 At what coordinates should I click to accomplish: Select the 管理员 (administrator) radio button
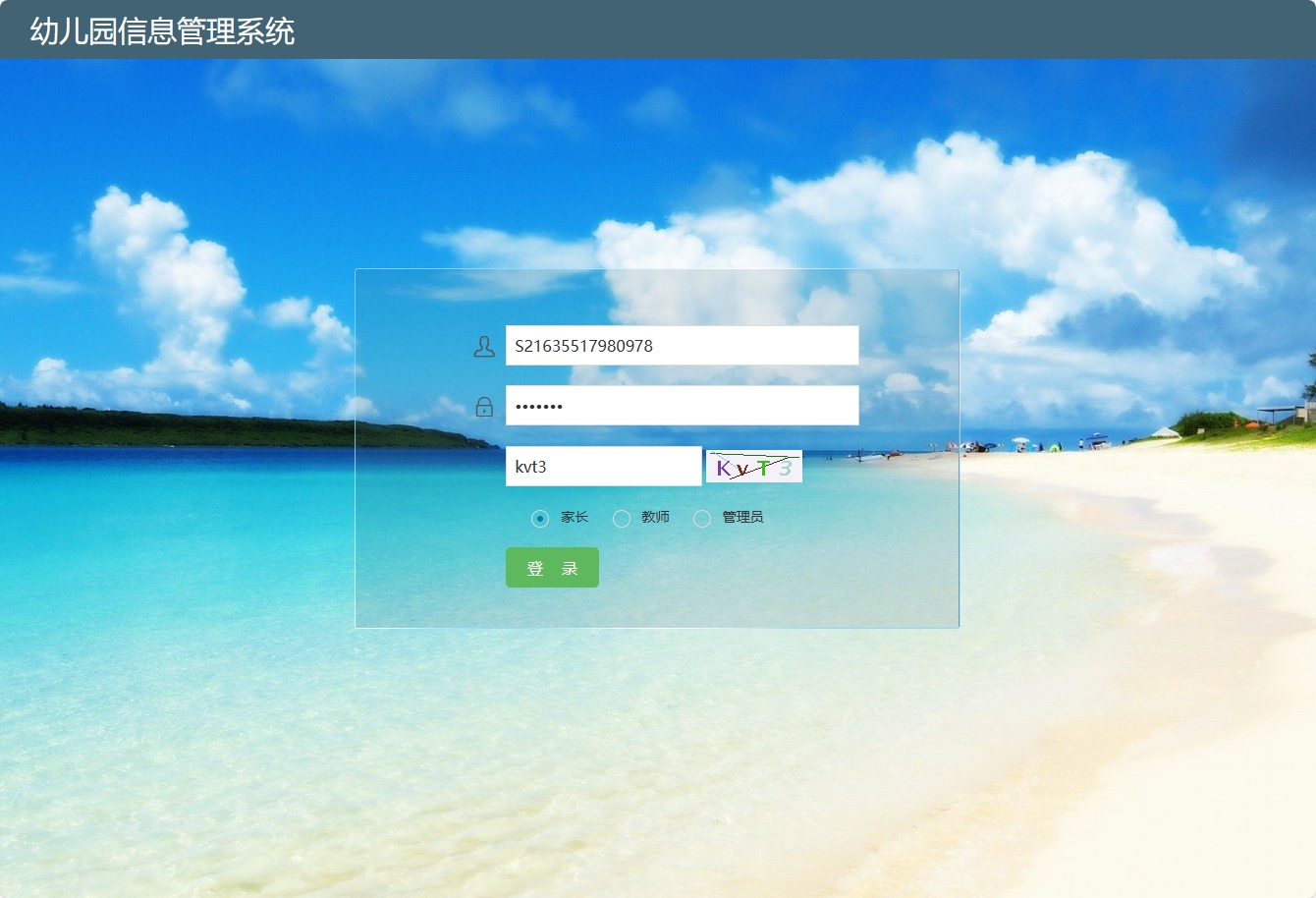[702, 518]
